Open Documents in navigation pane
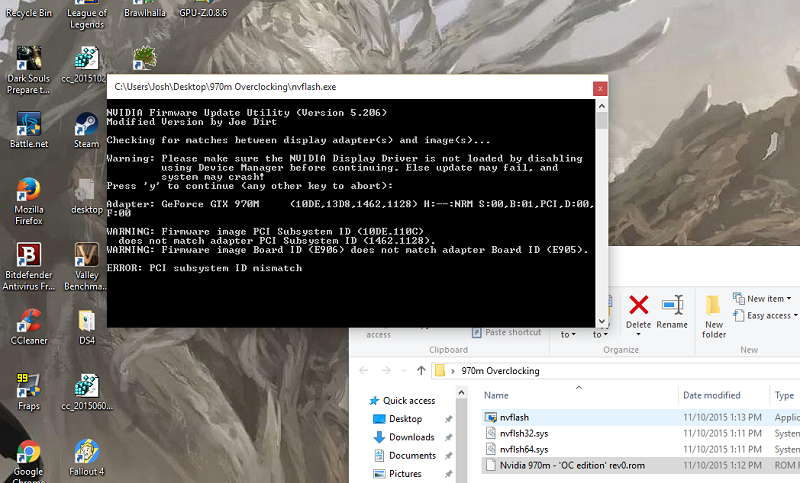The width and height of the screenshot is (800, 483). [x=405, y=455]
